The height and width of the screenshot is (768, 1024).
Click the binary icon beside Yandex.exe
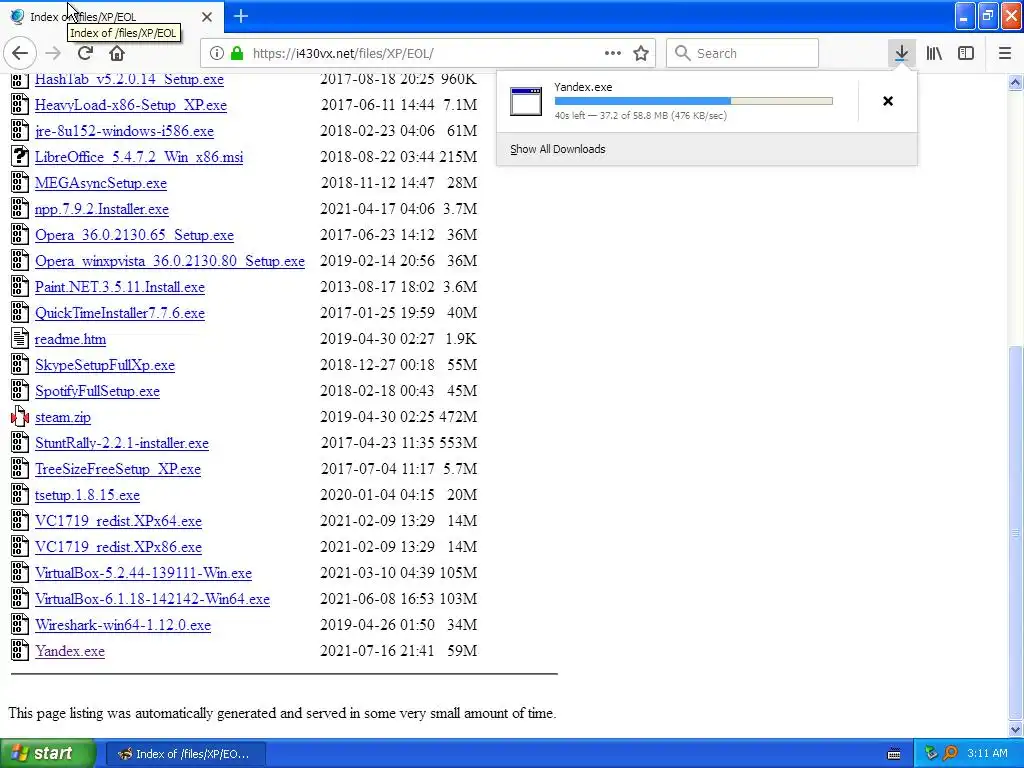tap(20, 650)
